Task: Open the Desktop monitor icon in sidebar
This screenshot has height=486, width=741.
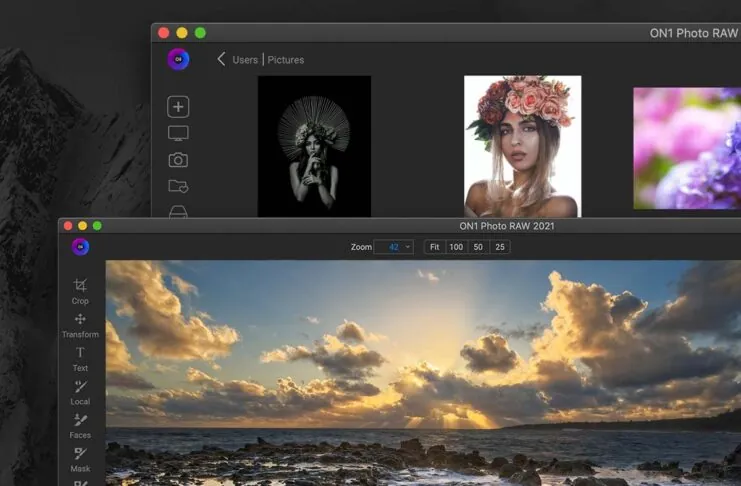Action: pos(178,133)
